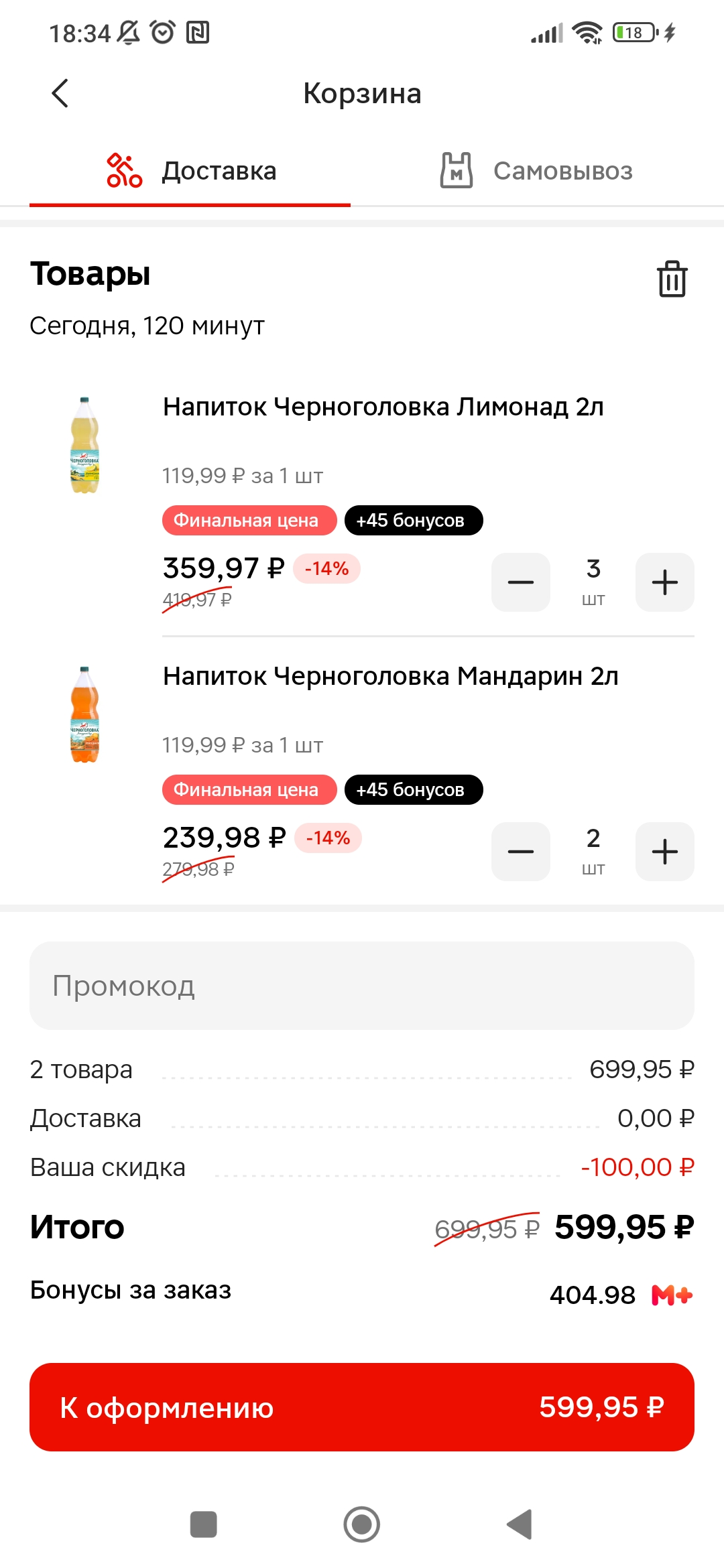Focus the Промокод input field
This screenshot has width=724, height=1568.
click(x=362, y=986)
